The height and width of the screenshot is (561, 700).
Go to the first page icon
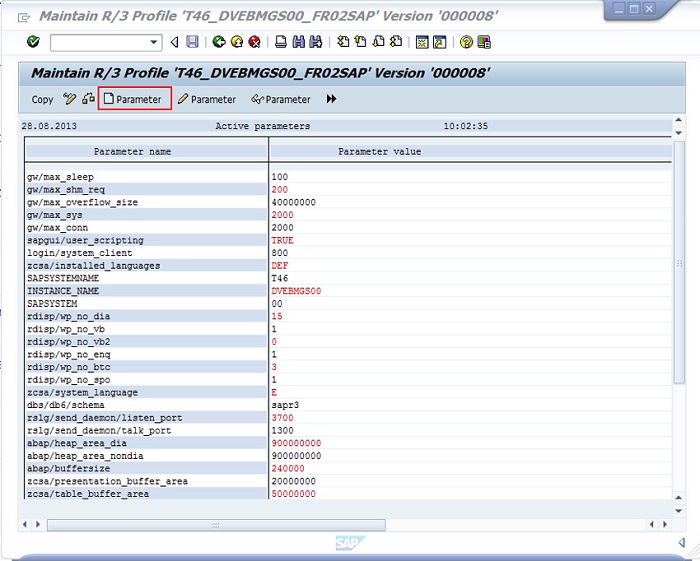[x=344, y=42]
